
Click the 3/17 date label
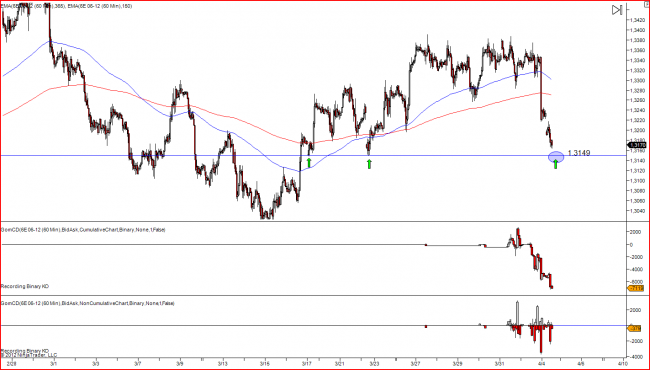coord(307,362)
